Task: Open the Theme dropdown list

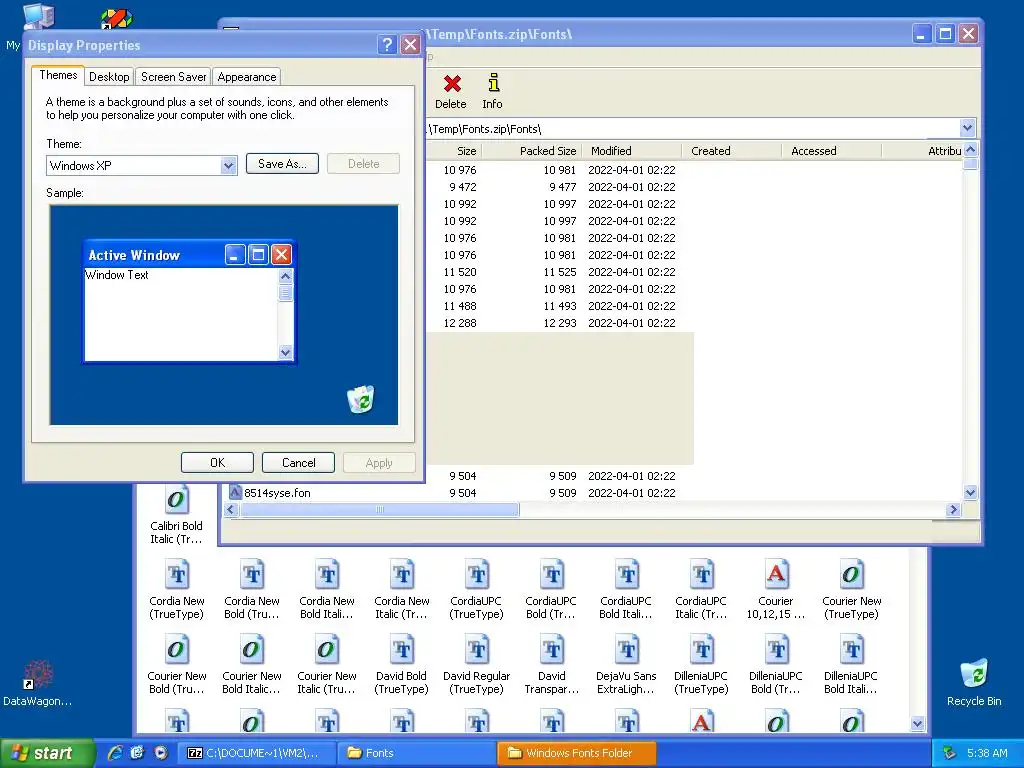Action: [228, 165]
